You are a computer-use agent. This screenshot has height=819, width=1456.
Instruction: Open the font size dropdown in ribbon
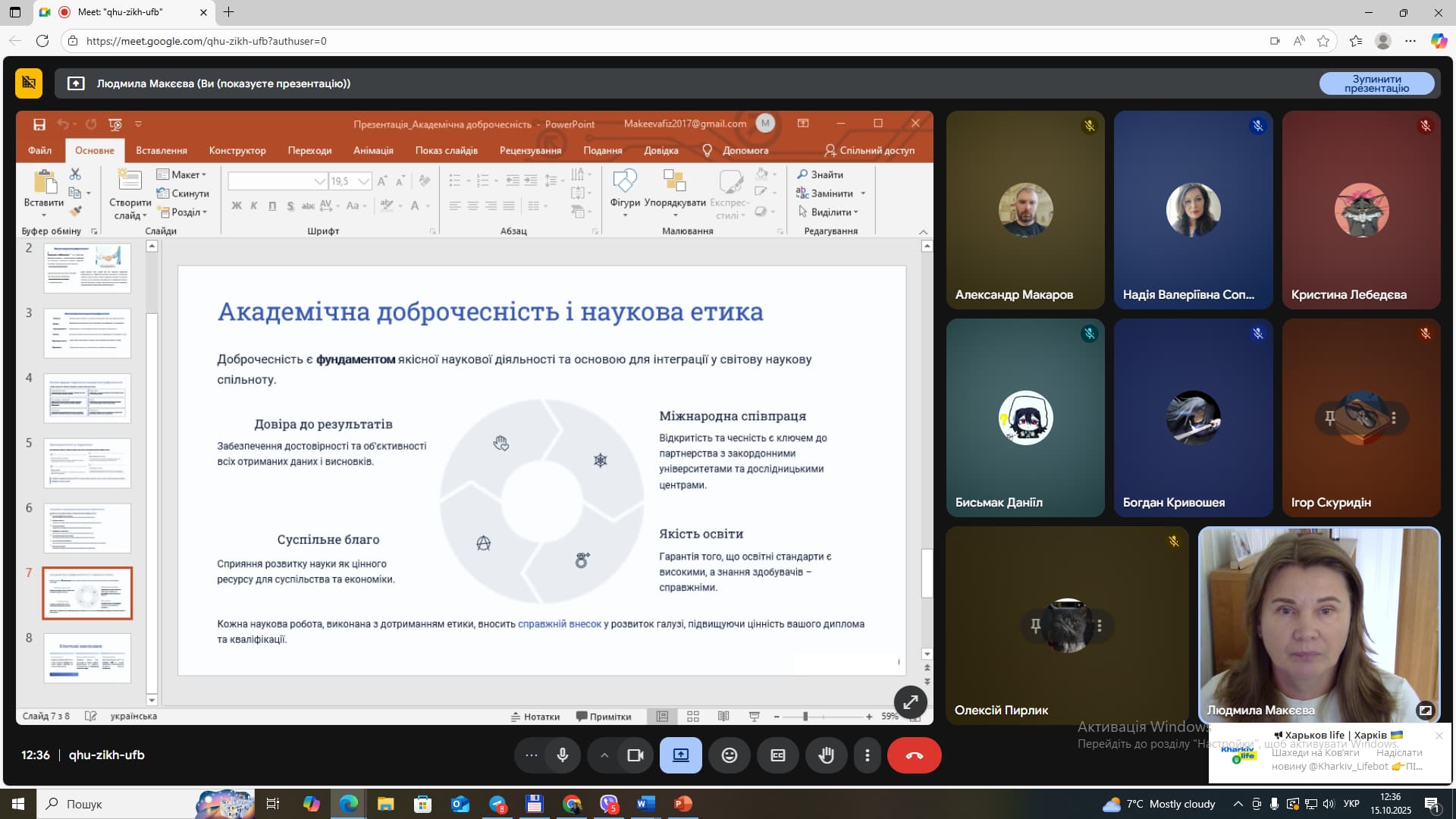pyautogui.click(x=363, y=181)
